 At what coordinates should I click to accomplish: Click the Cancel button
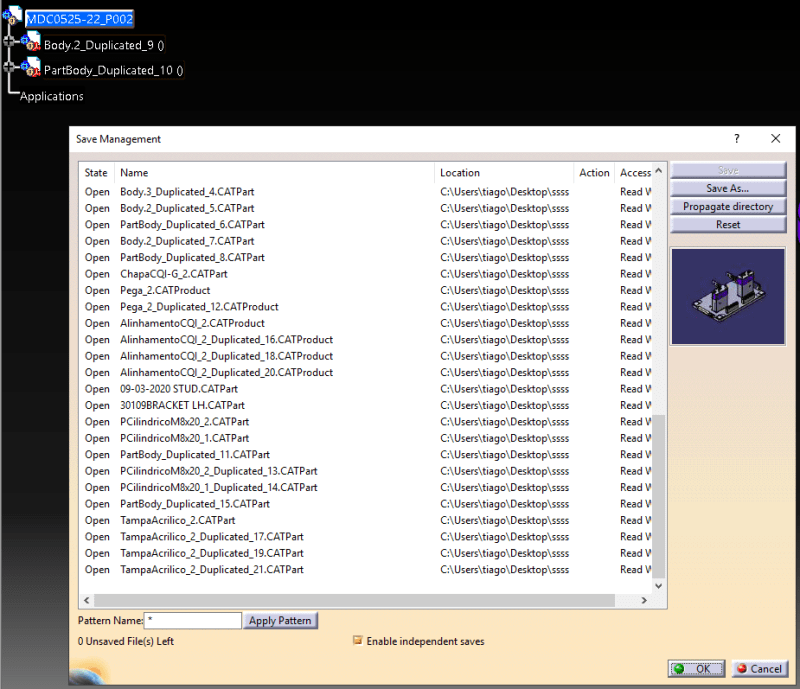760,669
